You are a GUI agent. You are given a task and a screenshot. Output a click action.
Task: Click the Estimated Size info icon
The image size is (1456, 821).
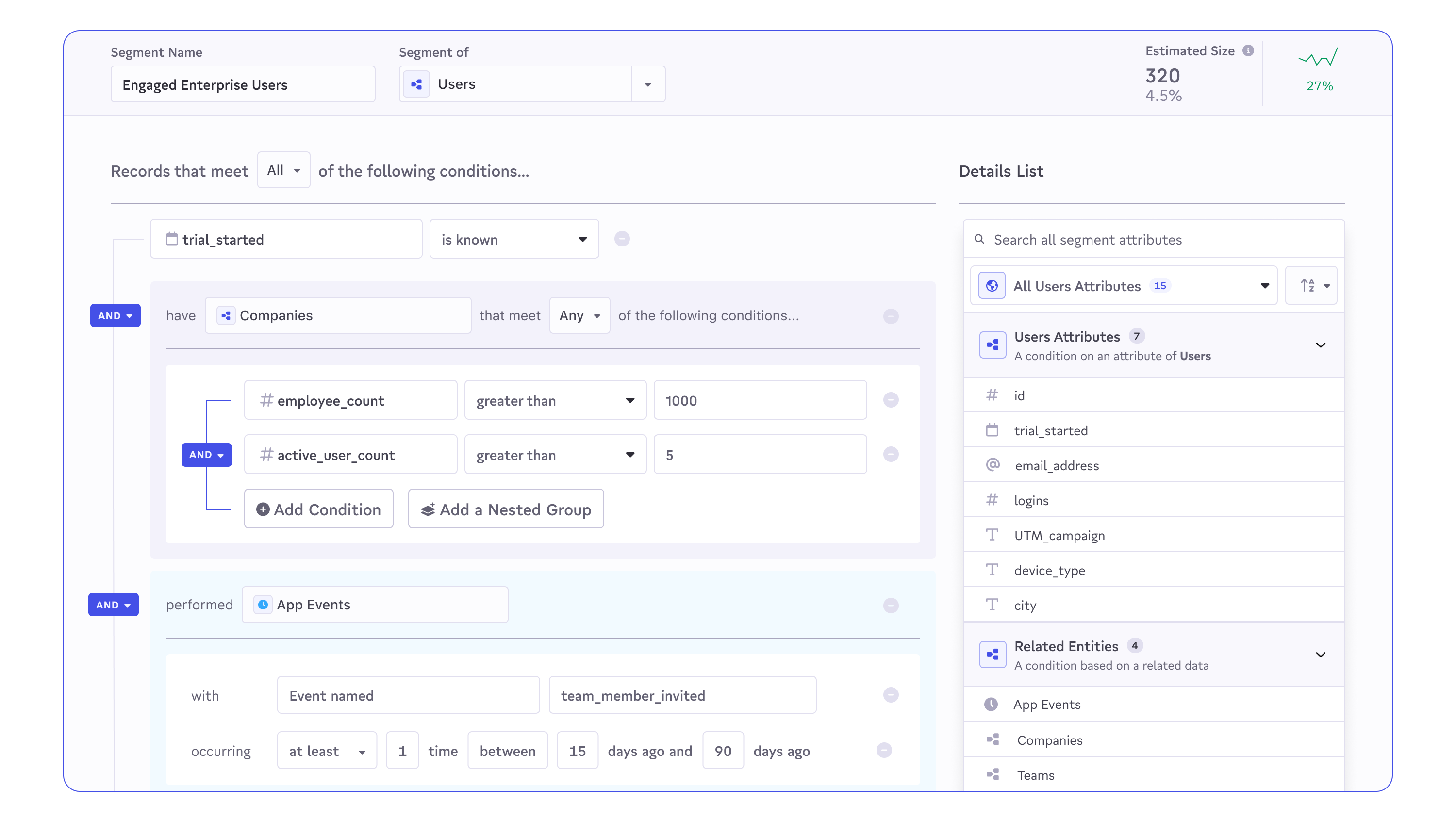1248,51
